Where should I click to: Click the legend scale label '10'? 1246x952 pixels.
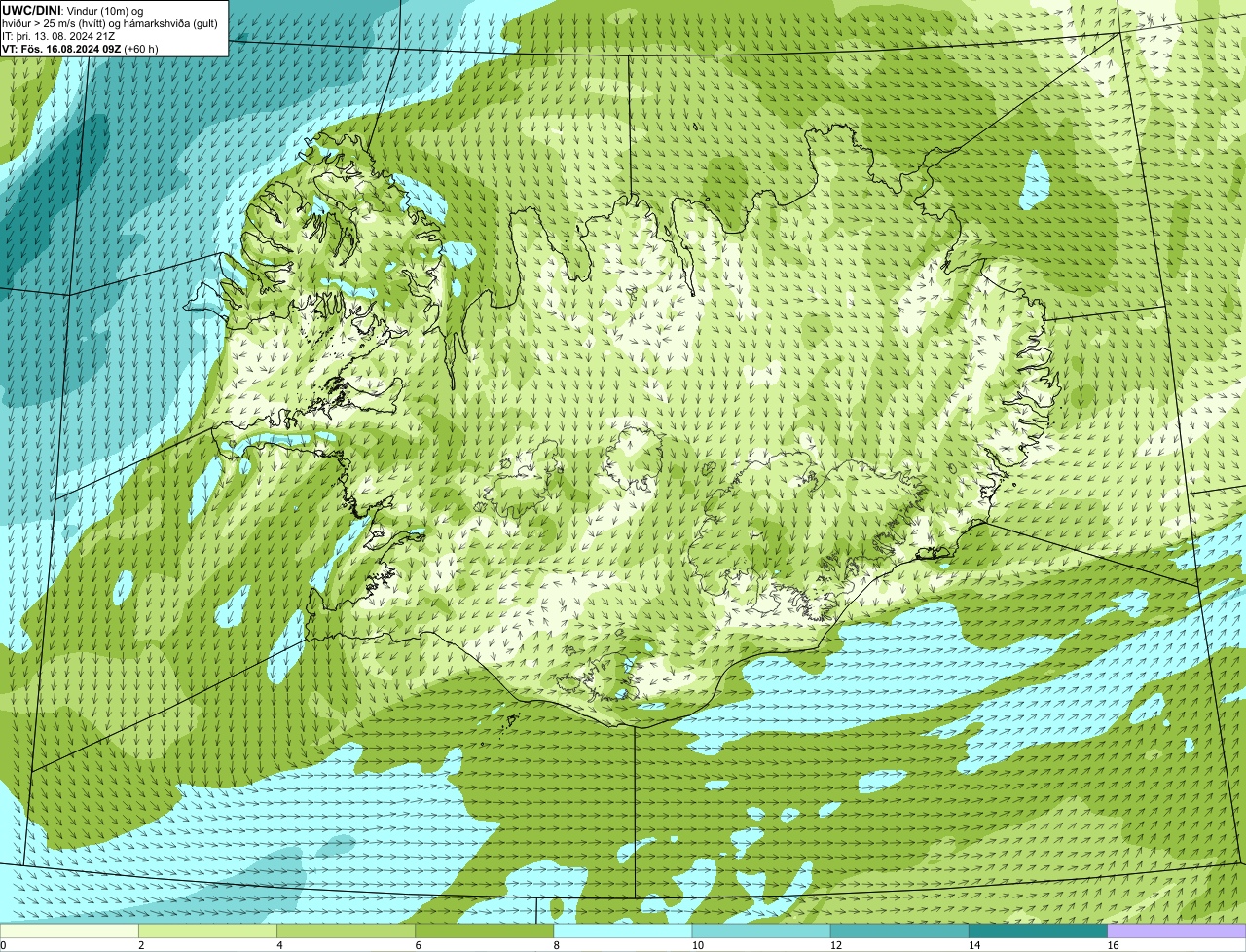[x=697, y=945]
